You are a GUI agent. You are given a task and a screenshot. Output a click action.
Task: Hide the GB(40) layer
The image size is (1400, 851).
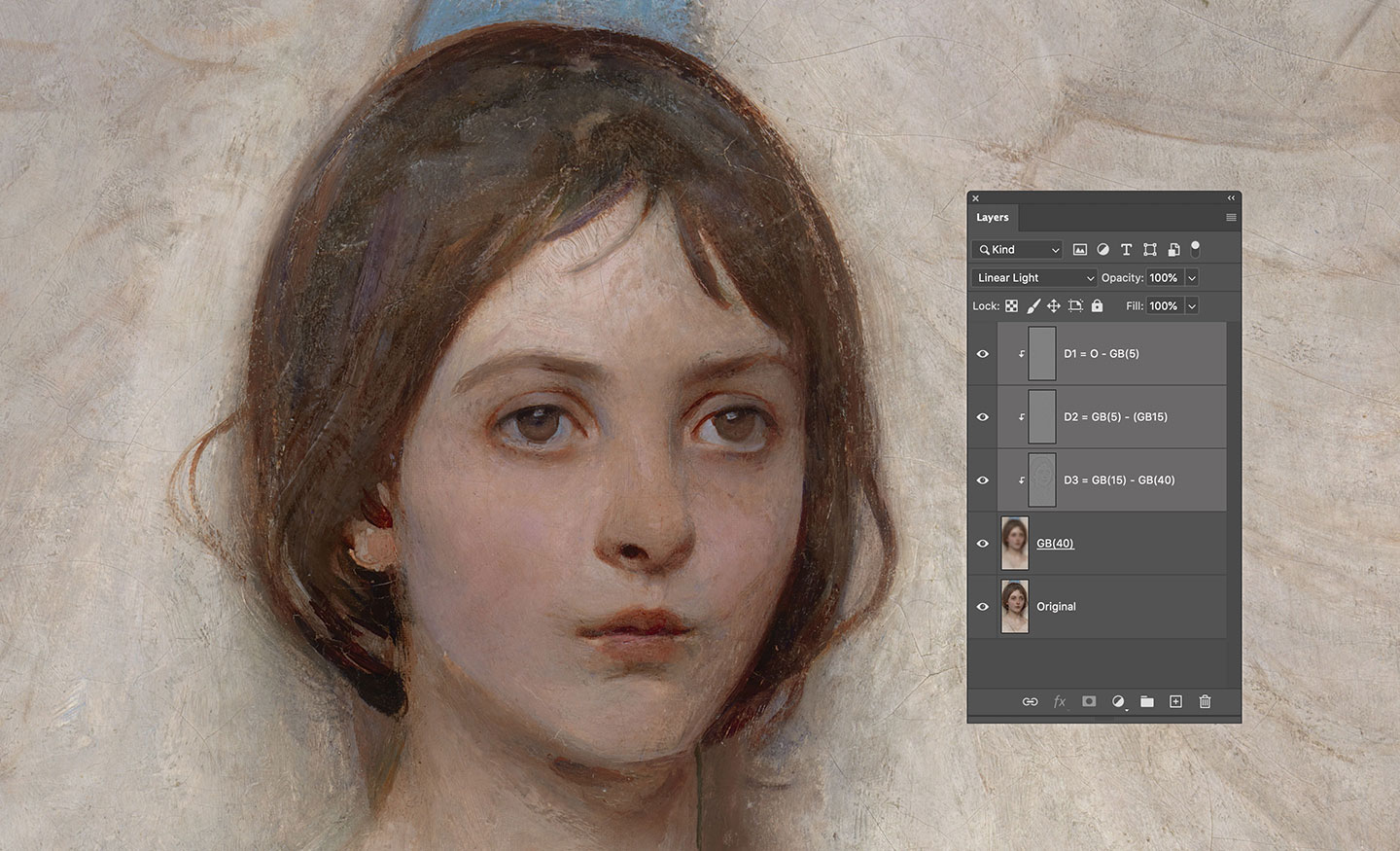[x=982, y=544]
